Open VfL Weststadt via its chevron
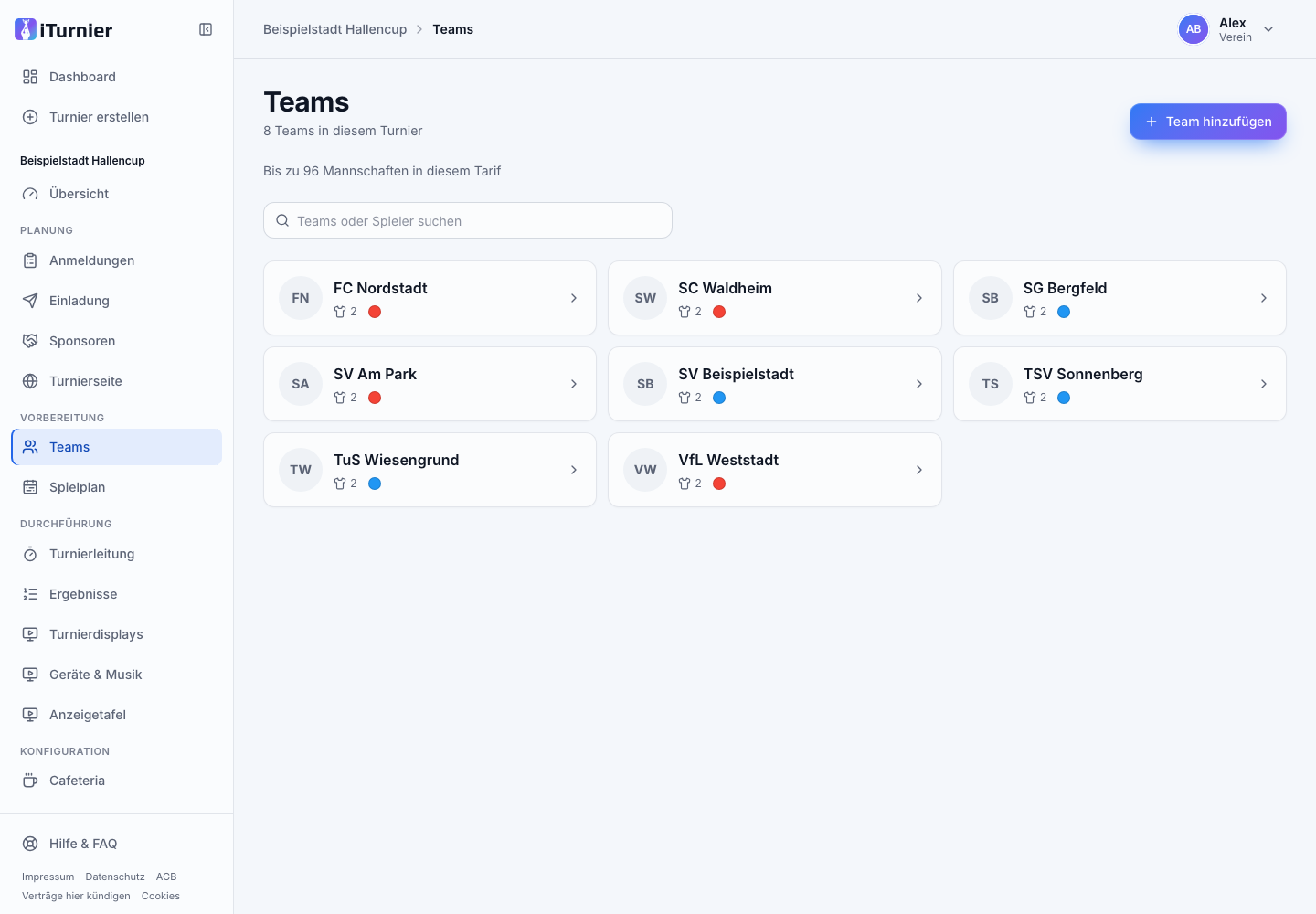The height and width of the screenshot is (914, 1316). 919,470
